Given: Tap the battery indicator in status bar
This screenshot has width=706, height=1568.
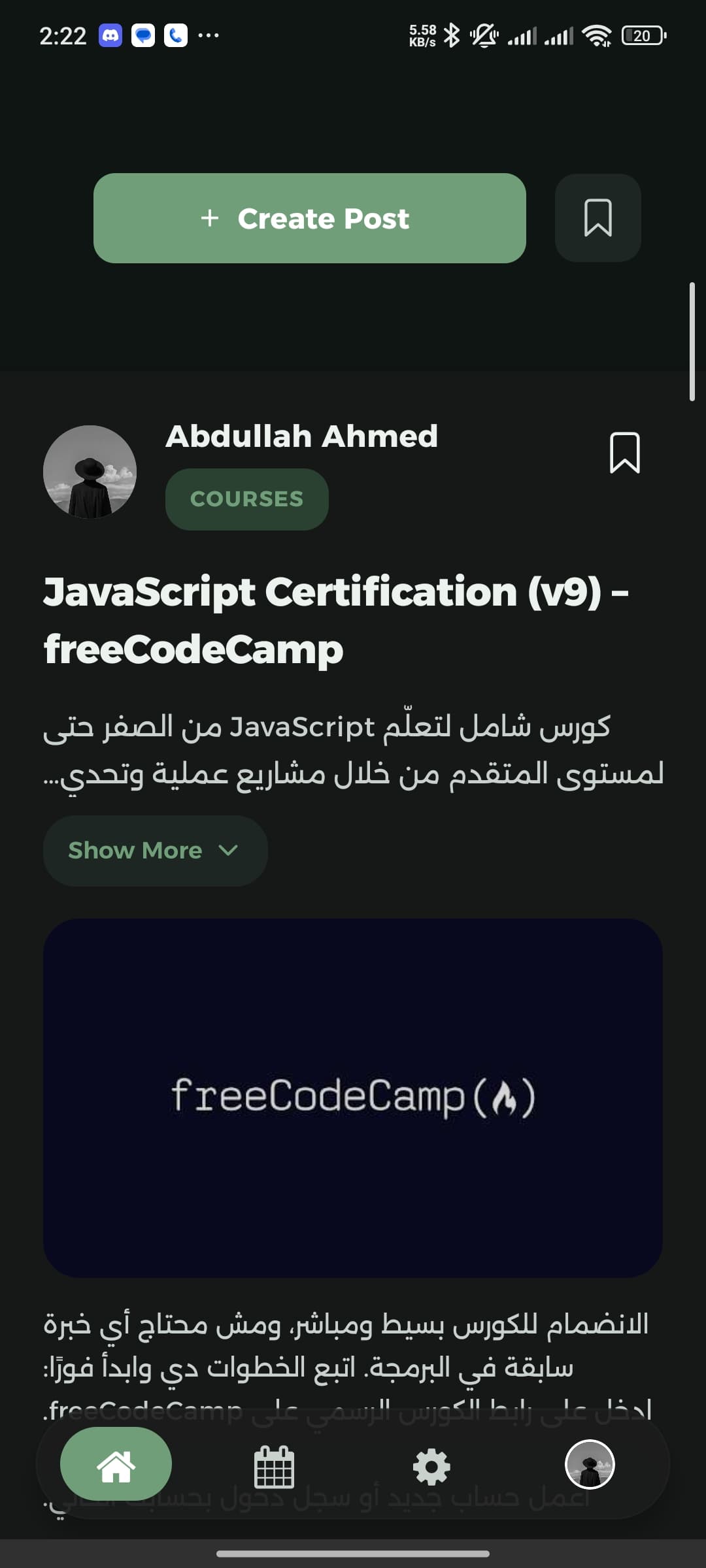Looking at the screenshot, I should click(x=644, y=35).
